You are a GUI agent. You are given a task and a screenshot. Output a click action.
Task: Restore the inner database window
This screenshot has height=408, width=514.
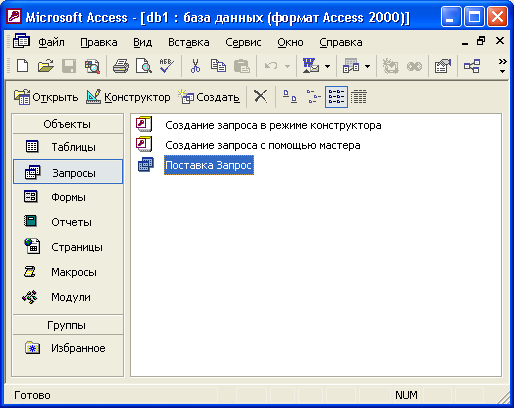(481, 41)
